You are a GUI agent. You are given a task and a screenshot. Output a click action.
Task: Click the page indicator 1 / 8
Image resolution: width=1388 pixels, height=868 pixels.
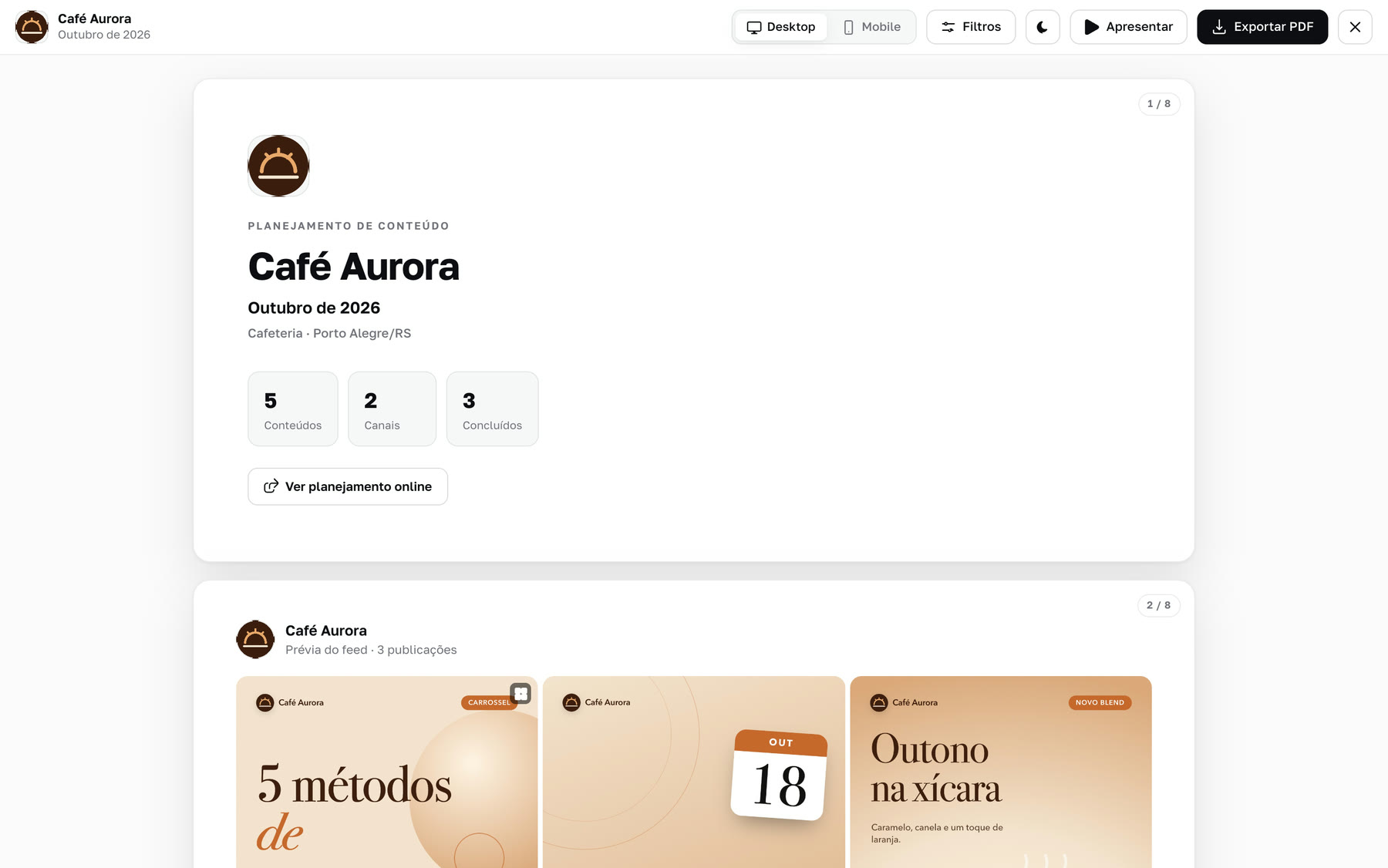[1159, 103]
